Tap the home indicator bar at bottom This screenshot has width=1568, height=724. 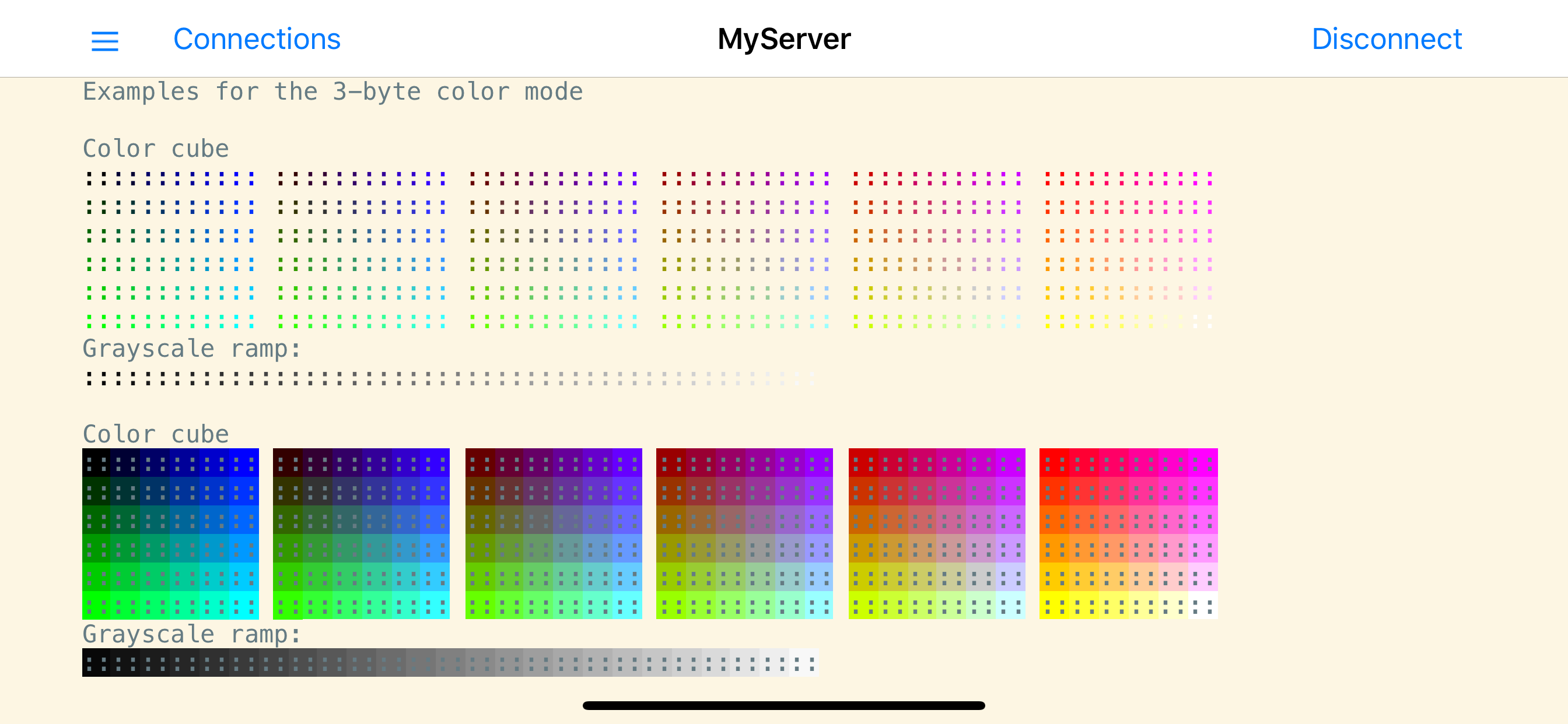(x=784, y=705)
